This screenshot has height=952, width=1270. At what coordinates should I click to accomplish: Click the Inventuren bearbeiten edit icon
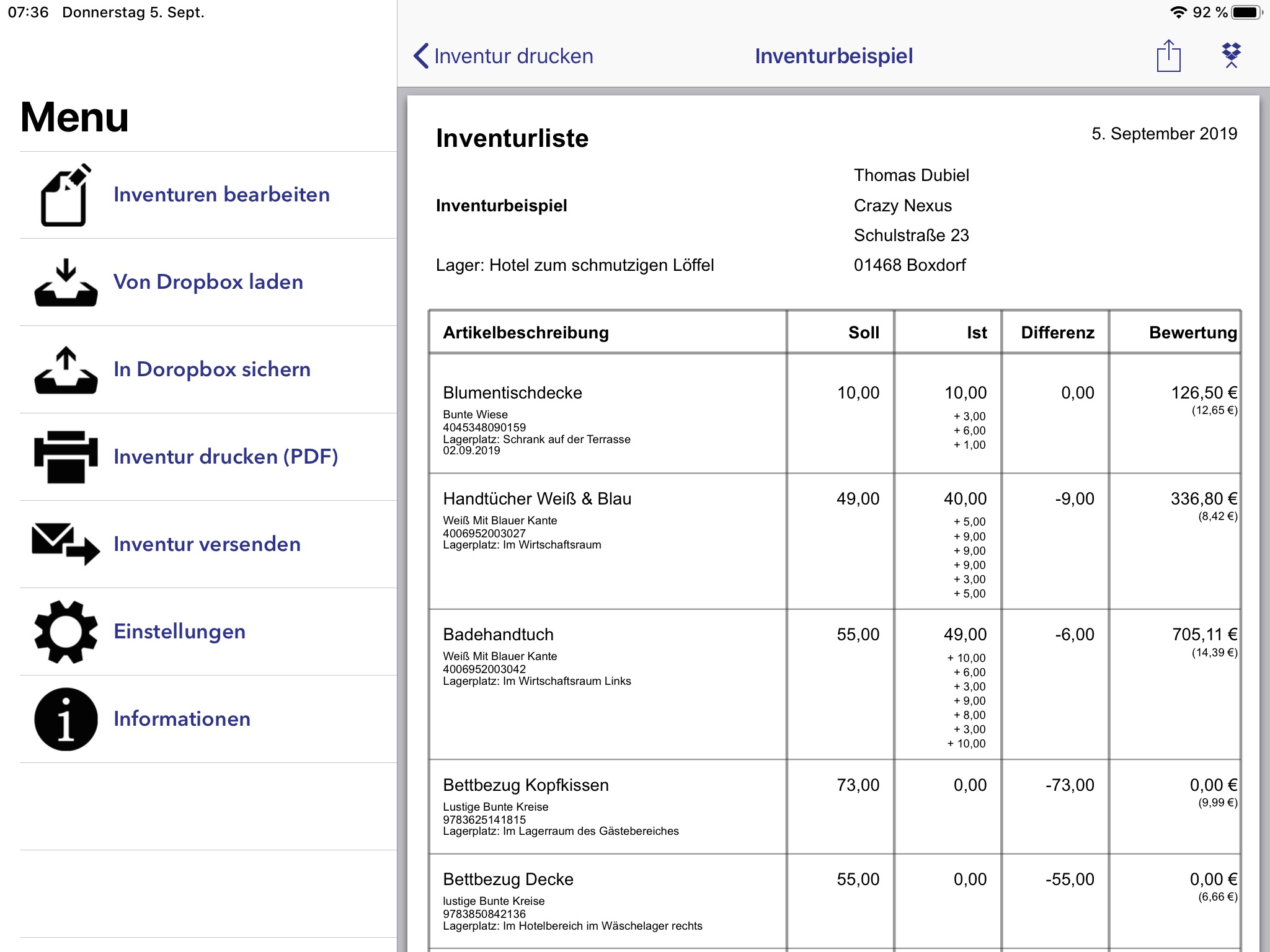[x=66, y=195]
